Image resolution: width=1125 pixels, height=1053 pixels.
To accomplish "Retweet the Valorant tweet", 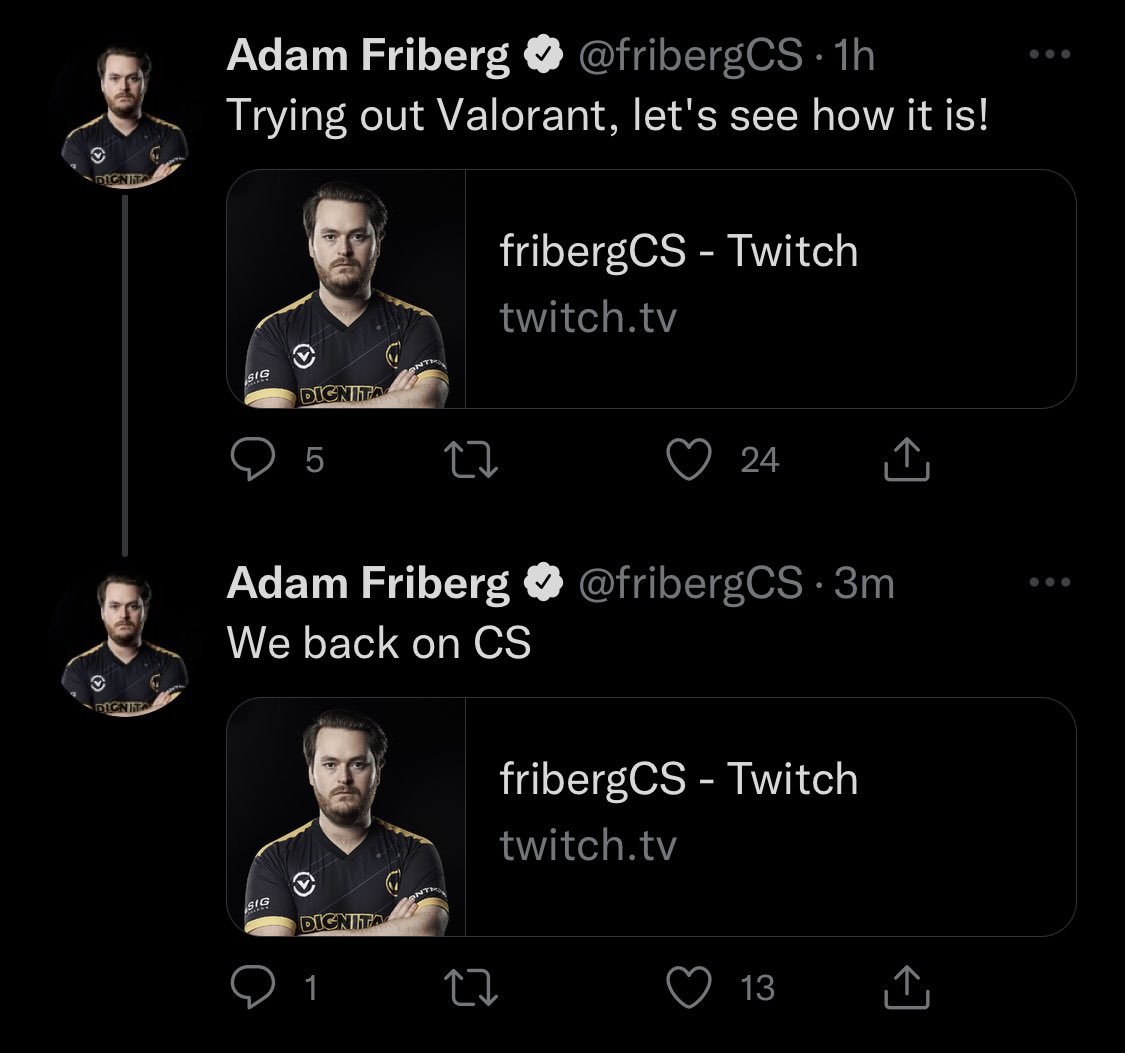I will coord(471,459).
